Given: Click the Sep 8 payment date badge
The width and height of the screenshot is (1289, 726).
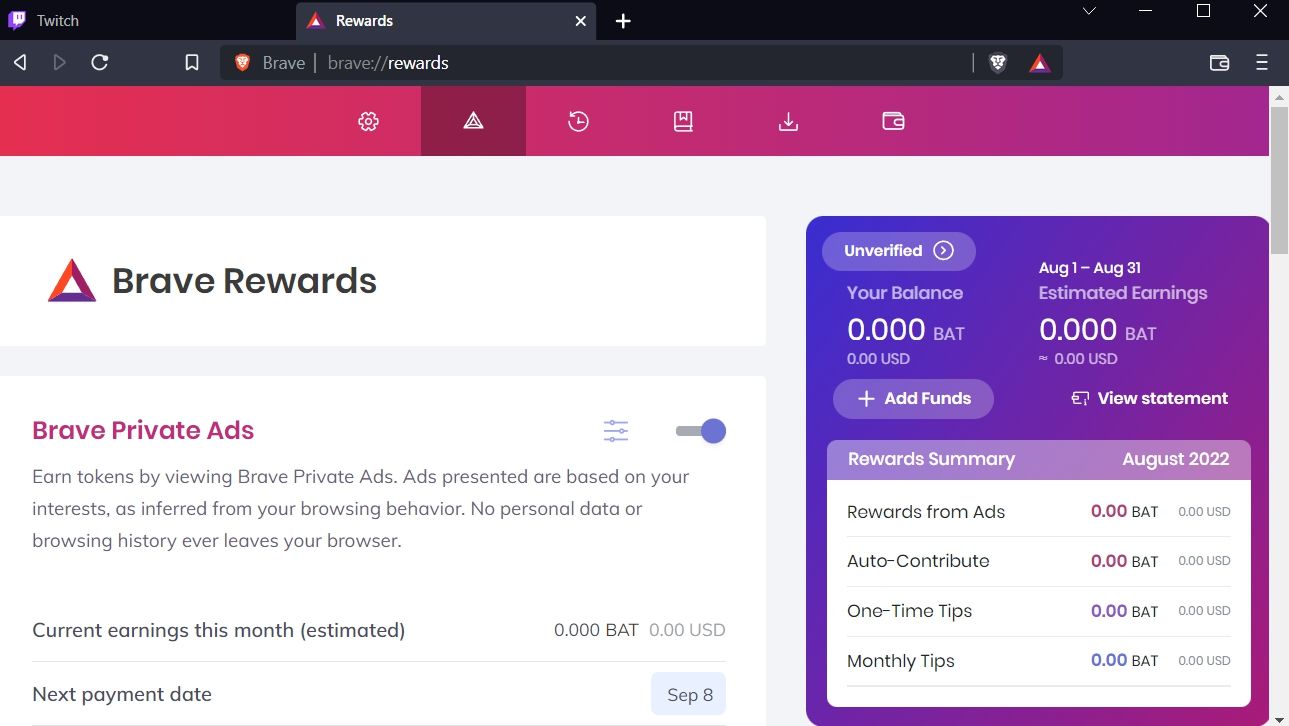Looking at the screenshot, I should click(x=689, y=694).
